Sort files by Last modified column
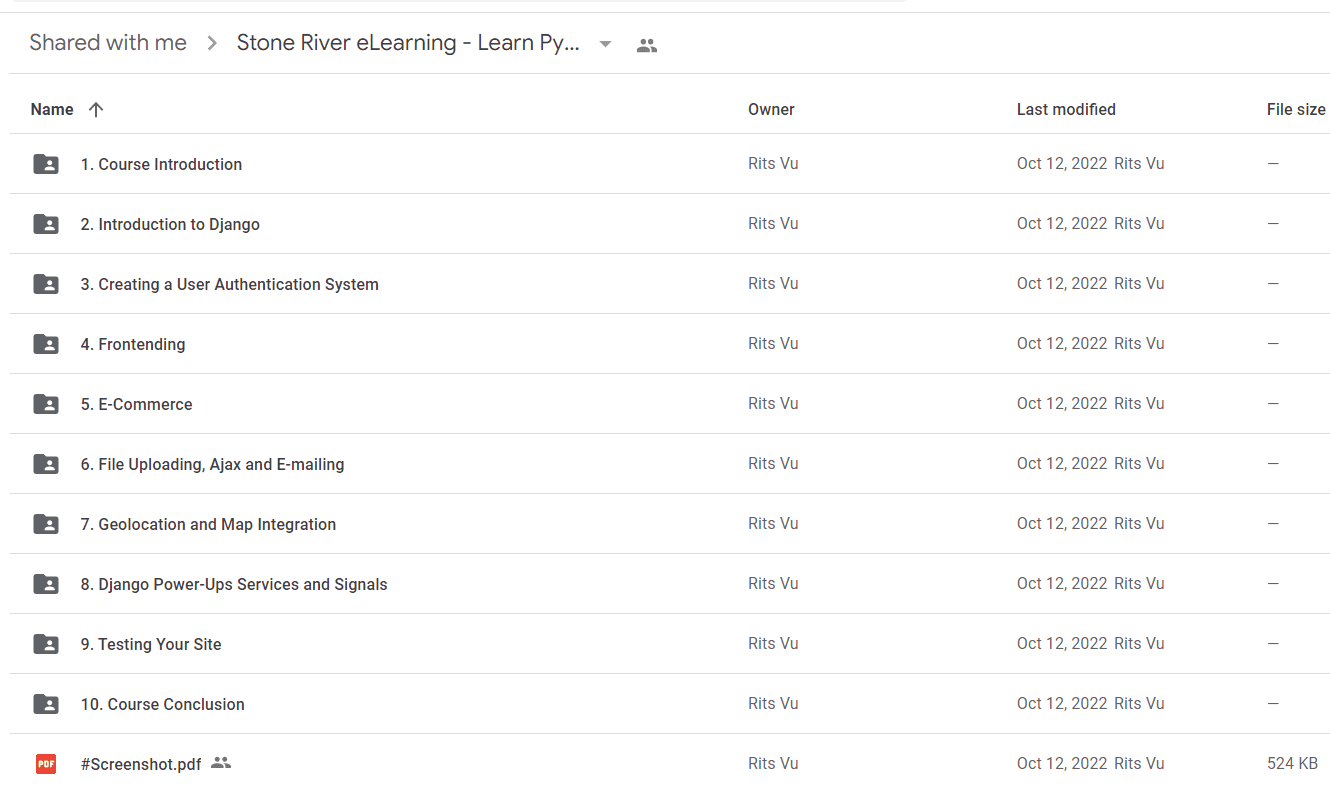1330x785 pixels. [1066, 110]
